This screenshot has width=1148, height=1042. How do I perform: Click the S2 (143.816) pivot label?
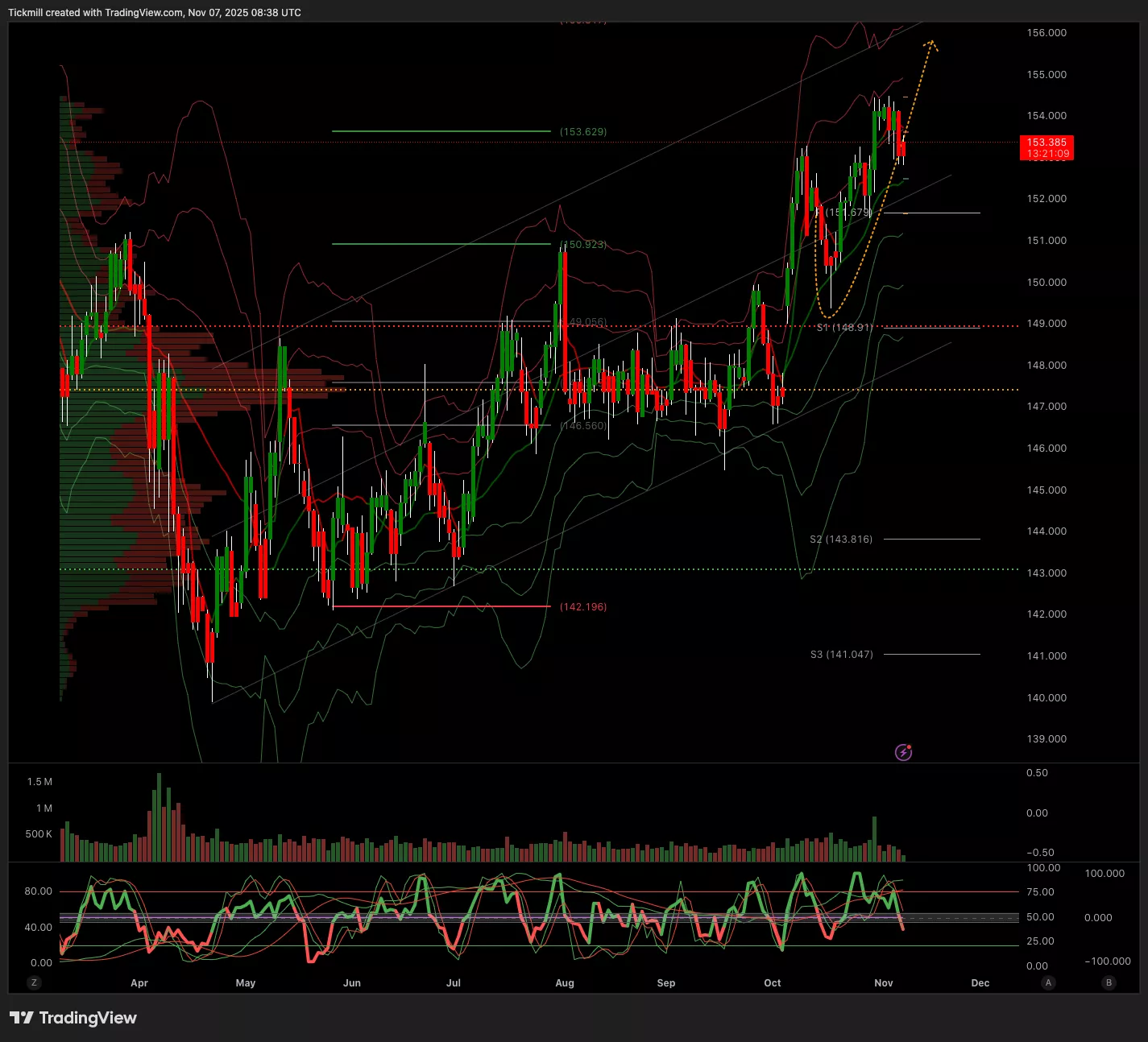click(x=841, y=539)
